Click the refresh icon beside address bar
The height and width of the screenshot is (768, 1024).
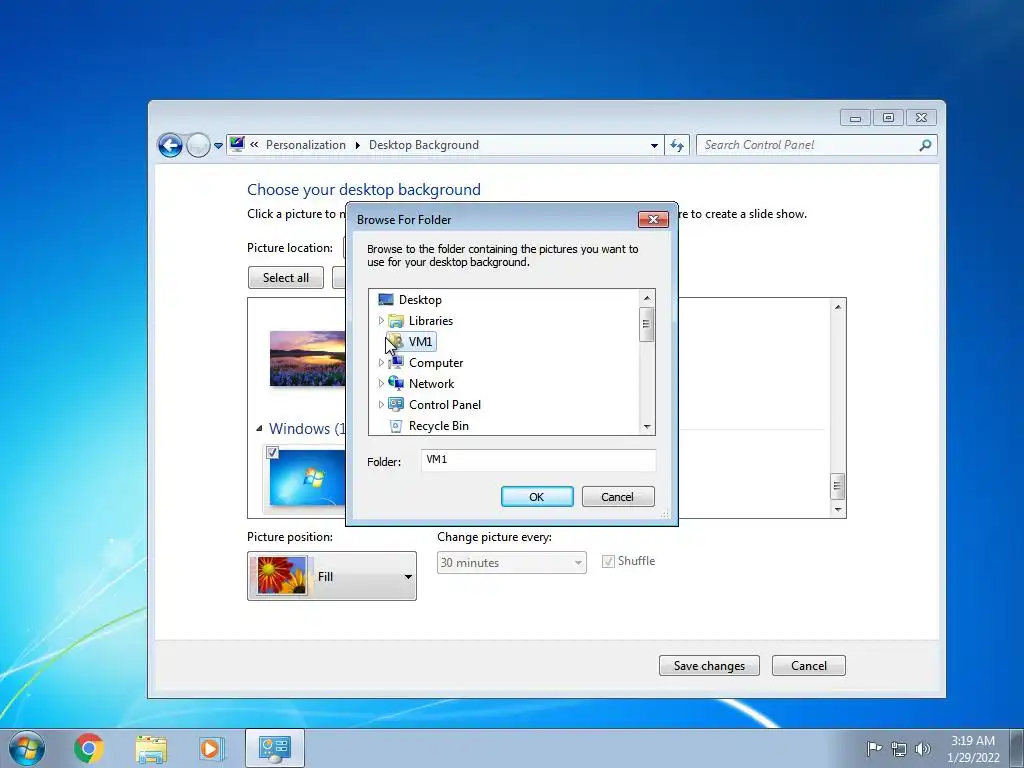(x=677, y=145)
